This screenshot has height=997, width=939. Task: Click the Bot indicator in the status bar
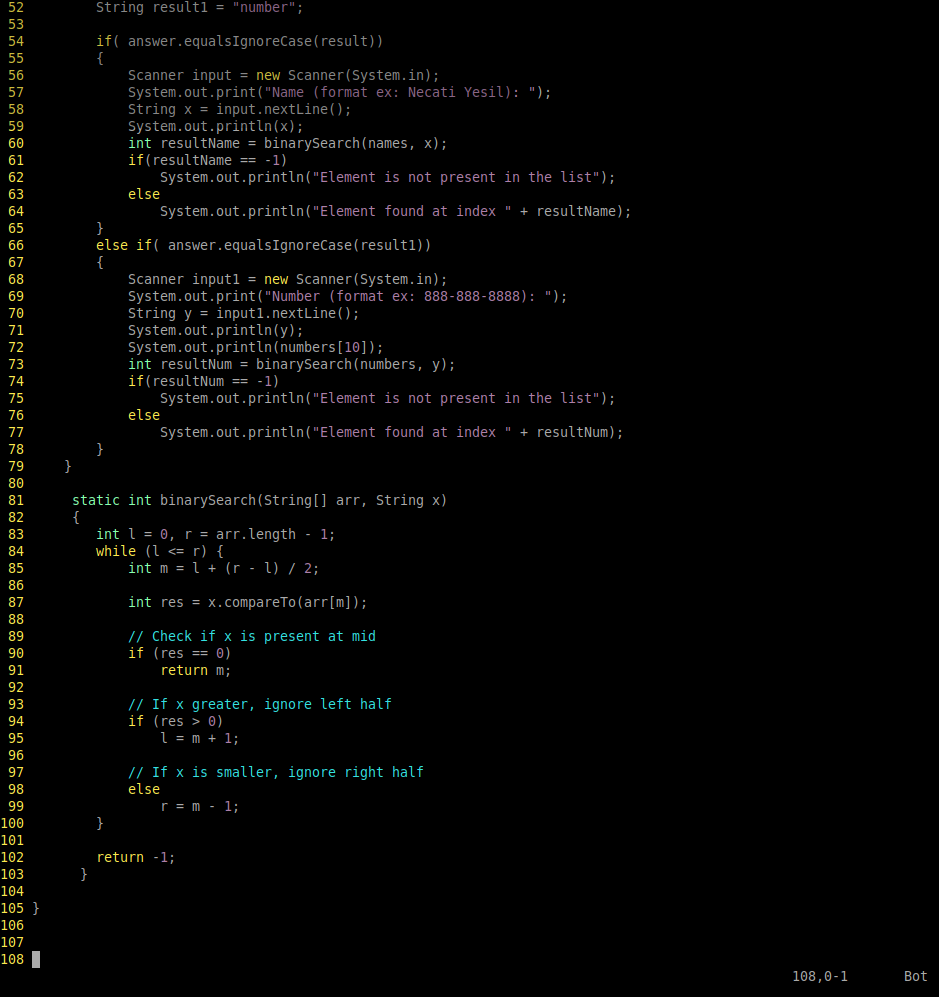click(913, 976)
